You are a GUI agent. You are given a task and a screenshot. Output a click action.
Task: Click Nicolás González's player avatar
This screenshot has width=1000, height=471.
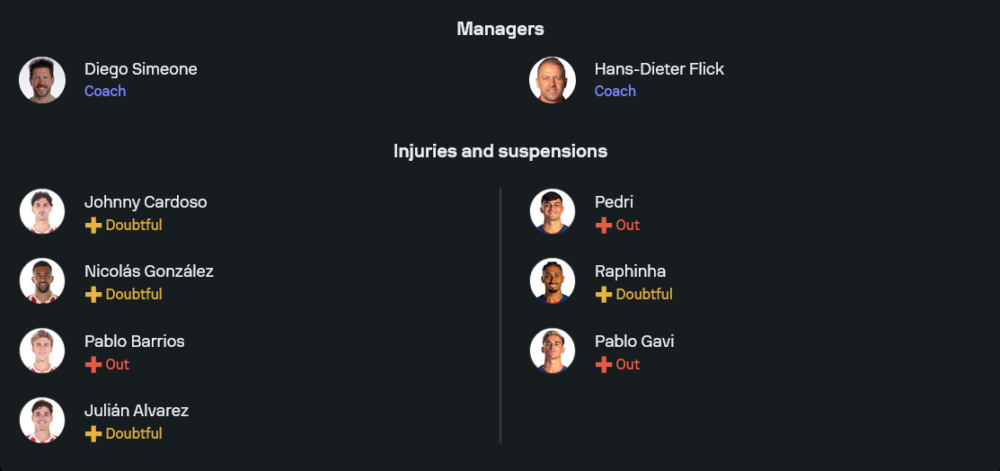pos(42,281)
